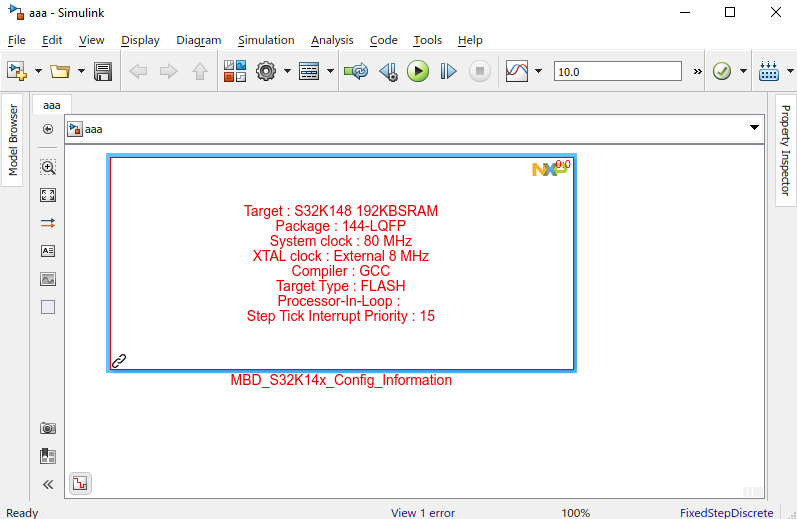Open the New Model dropdown arrow
This screenshot has width=797, height=519.
tap(38, 71)
